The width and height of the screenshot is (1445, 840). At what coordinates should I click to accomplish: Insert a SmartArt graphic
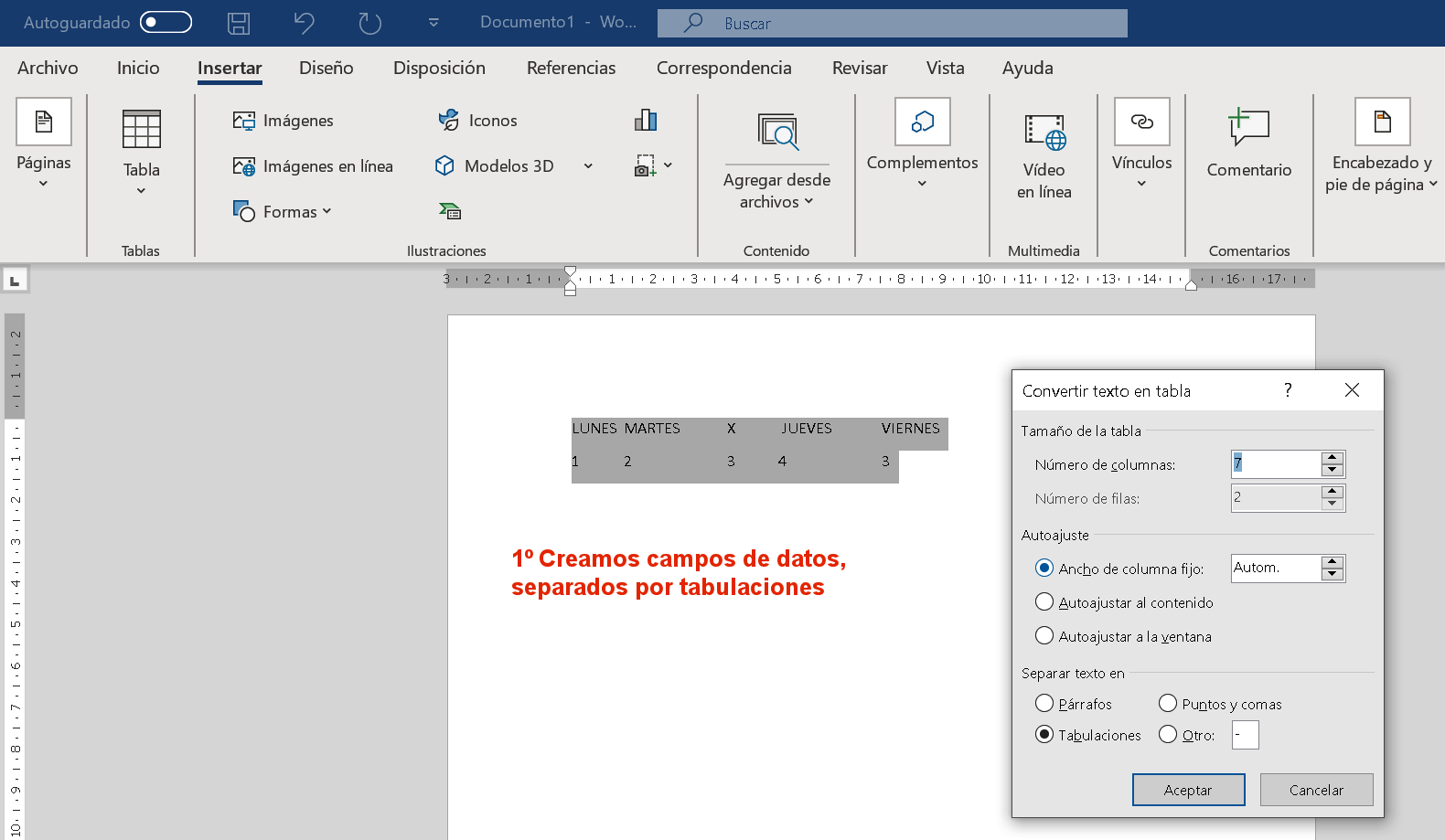[450, 212]
